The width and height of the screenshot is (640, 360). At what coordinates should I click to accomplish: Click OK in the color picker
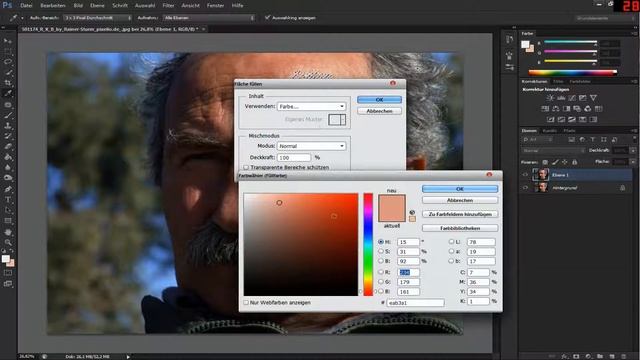[460, 189]
